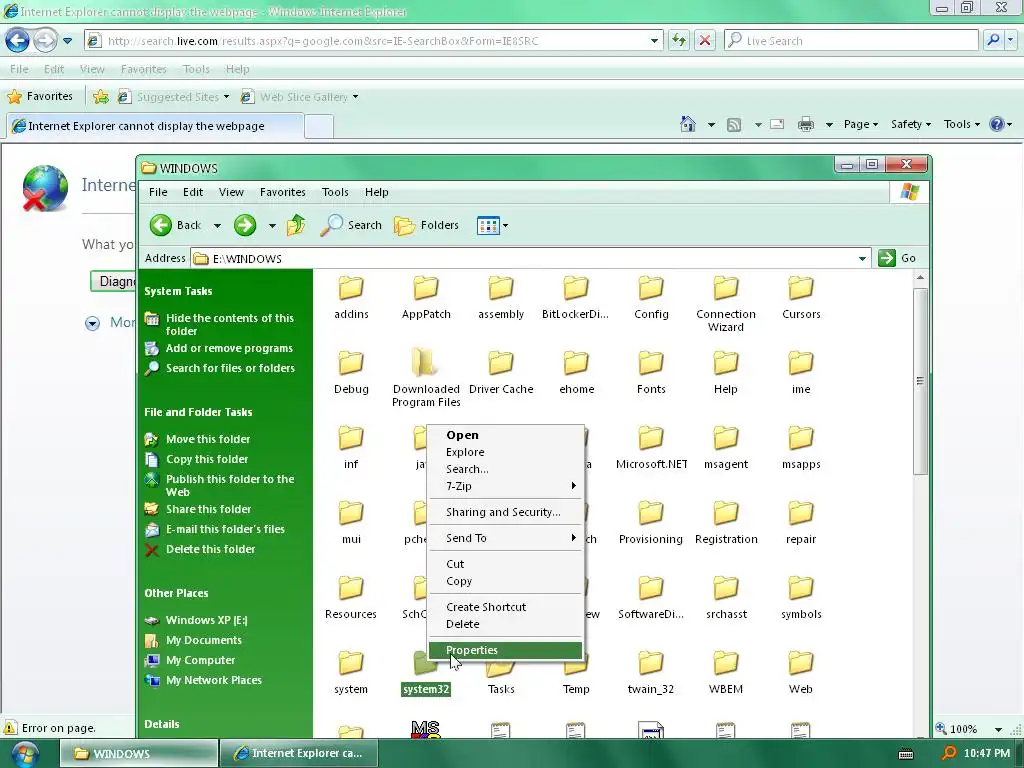Click the Live Search box in IE
This screenshot has width=1024, height=768.
point(851,40)
